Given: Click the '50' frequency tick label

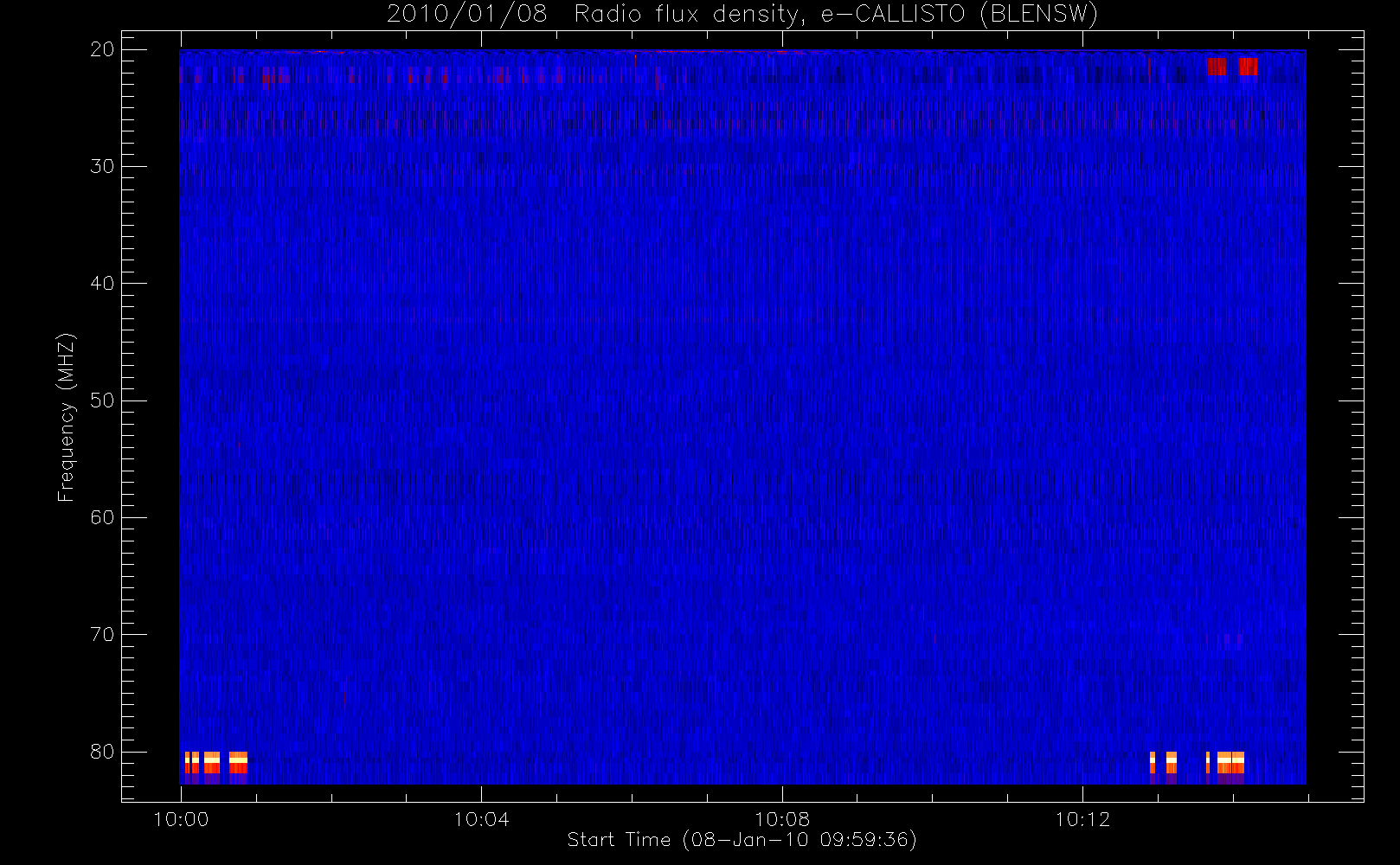Looking at the screenshot, I should (102, 400).
